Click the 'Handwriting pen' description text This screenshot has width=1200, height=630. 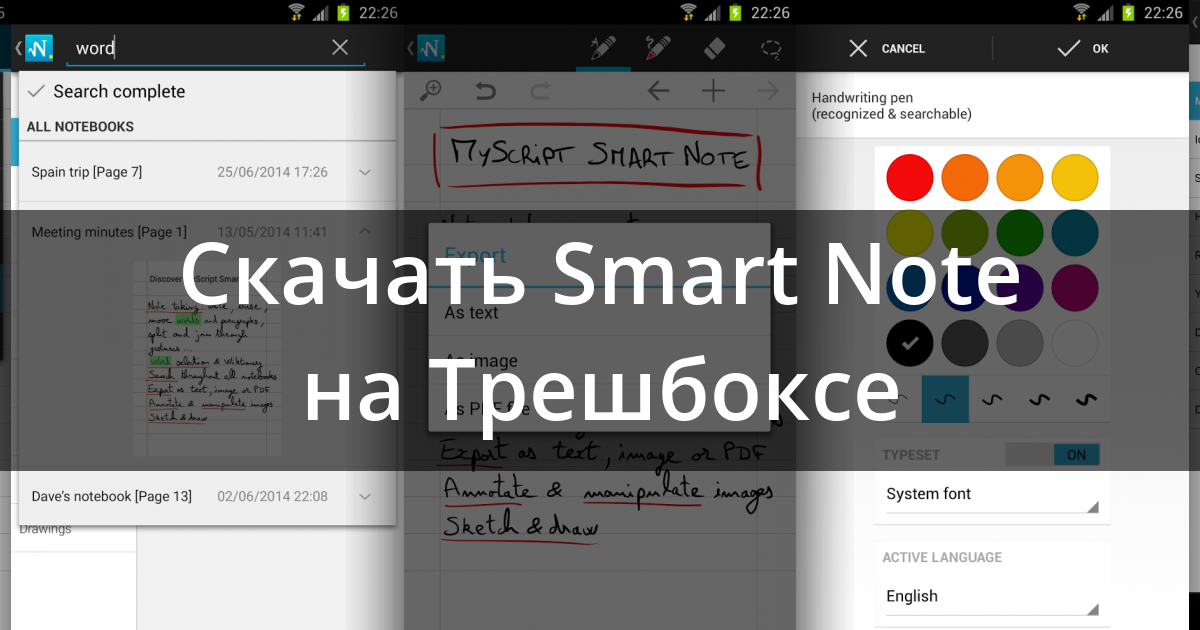(x=891, y=106)
